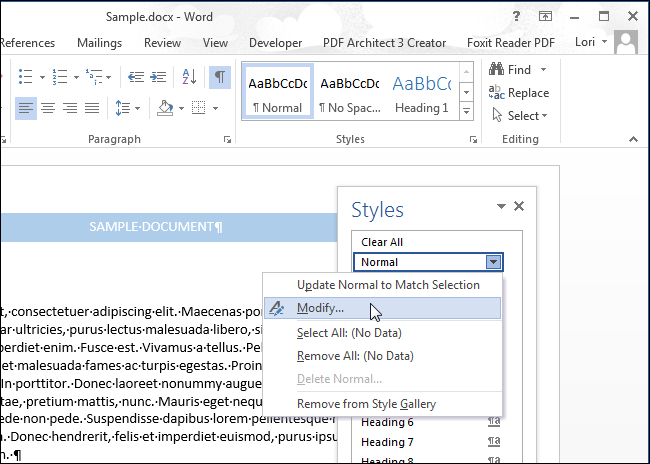650x464 pixels.
Task: Center the paragraph text
Action: click(x=47, y=107)
